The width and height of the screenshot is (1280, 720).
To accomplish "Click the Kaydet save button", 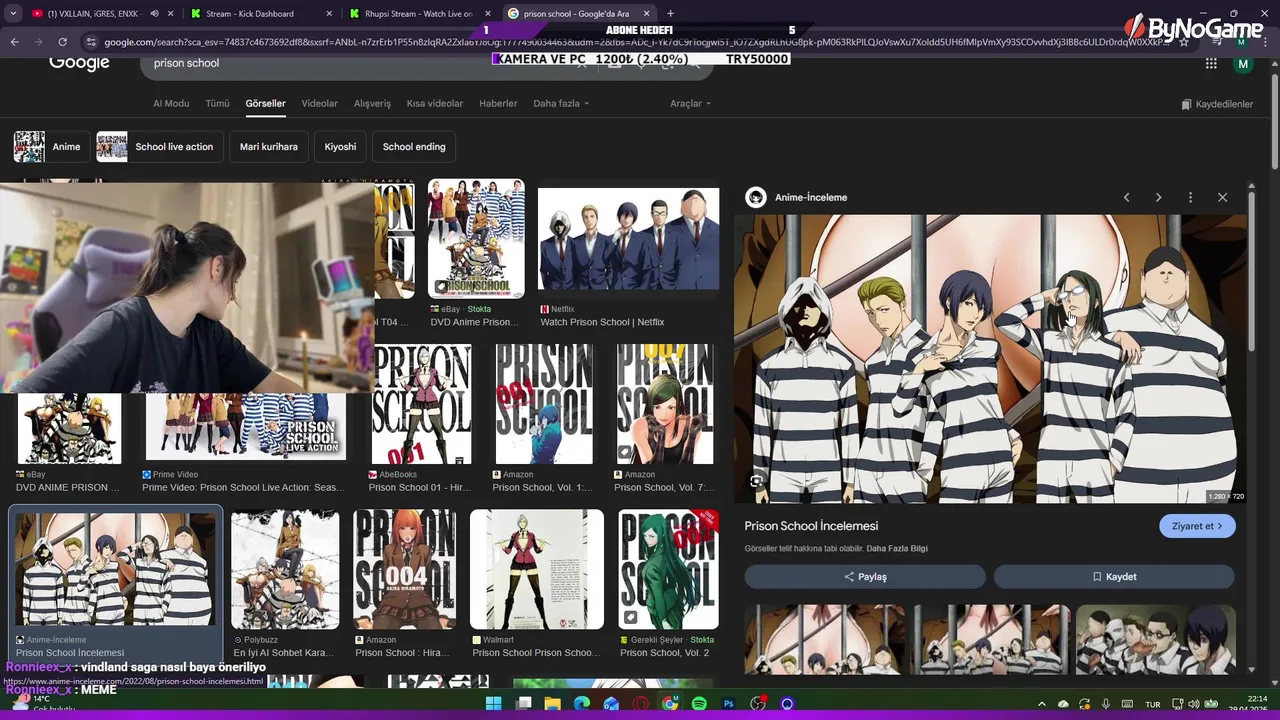I will point(1114,577).
